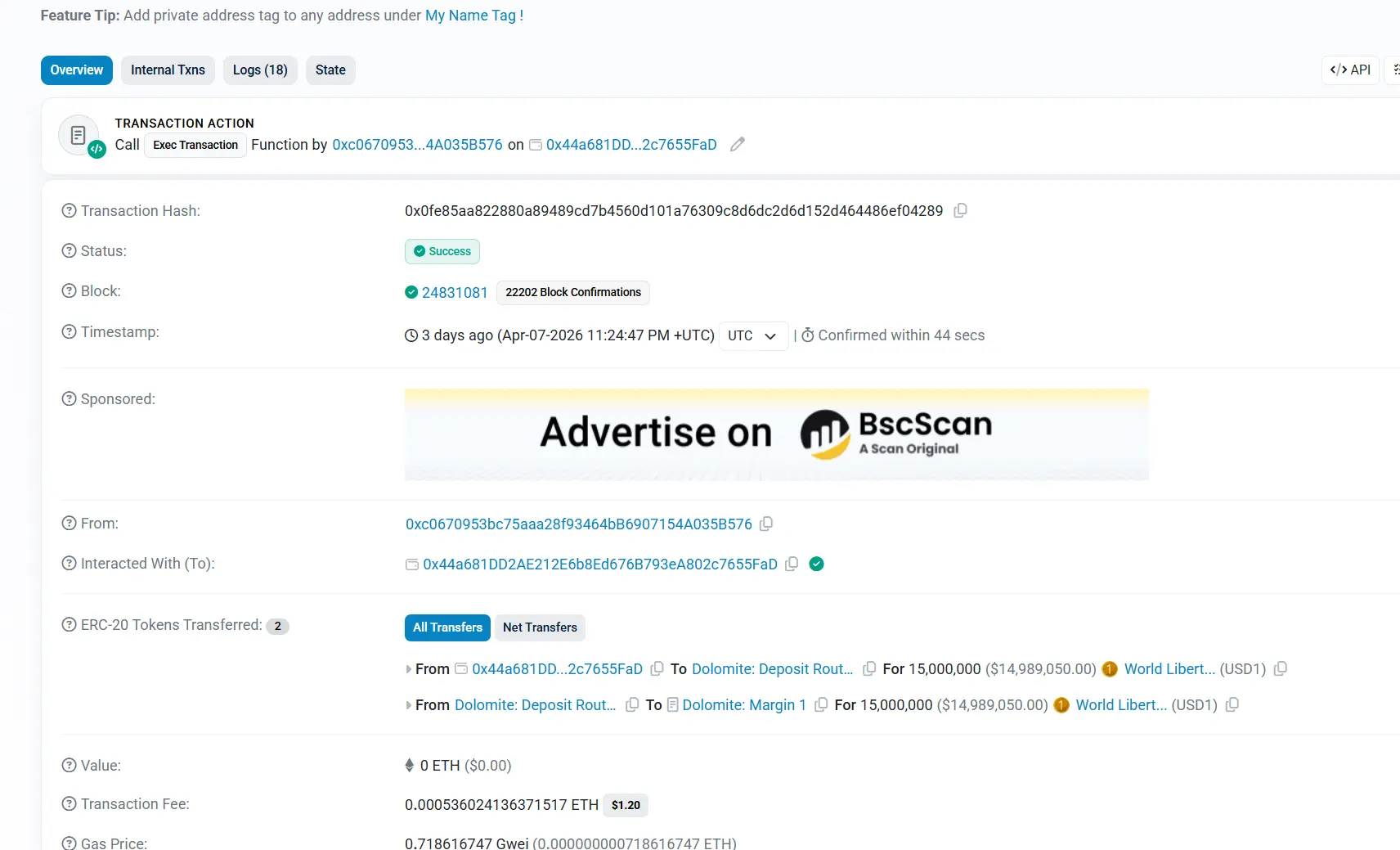The height and width of the screenshot is (850, 1400).
Task: Copy the transaction hash to clipboard
Action: pyautogui.click(x=961, y=211)
